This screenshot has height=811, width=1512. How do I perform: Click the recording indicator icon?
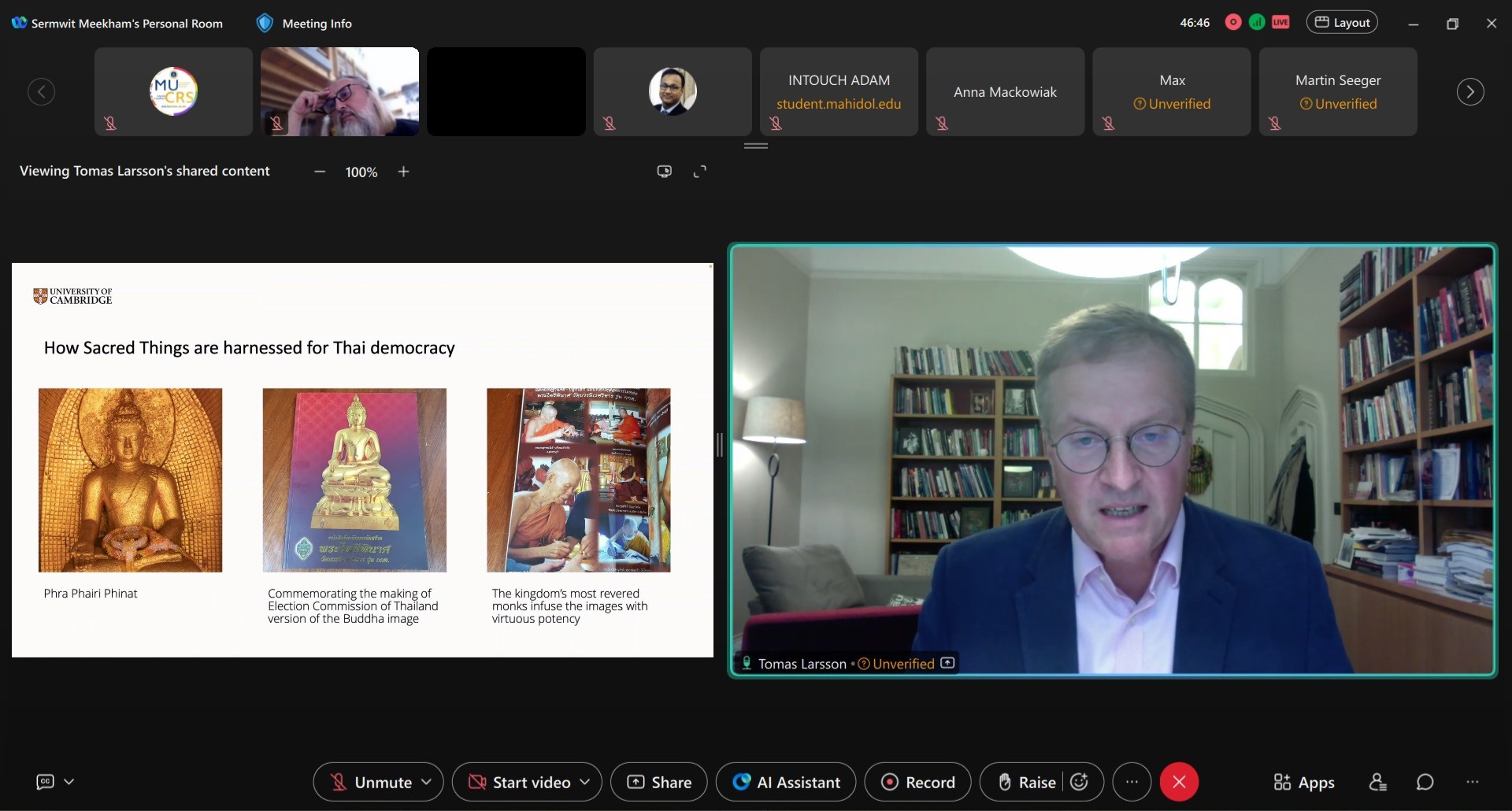pyautogui.click(x=1233, y=23)
